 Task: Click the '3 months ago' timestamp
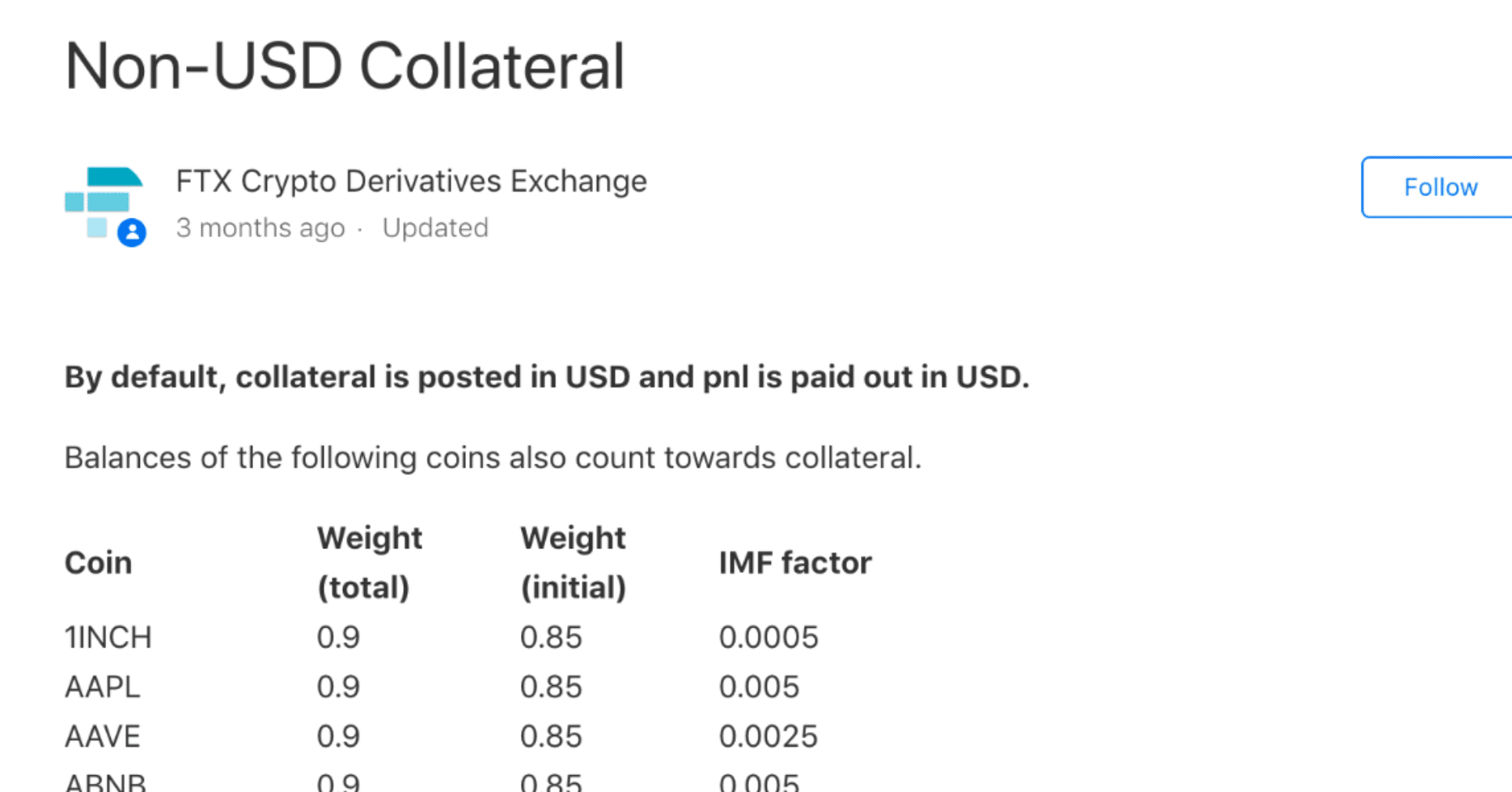click(x=260, y=228)
